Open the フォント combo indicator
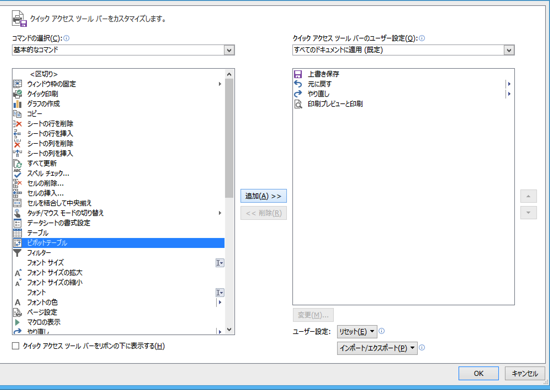Viewport: 550px width, 390px height. click(x=220, y=292)
